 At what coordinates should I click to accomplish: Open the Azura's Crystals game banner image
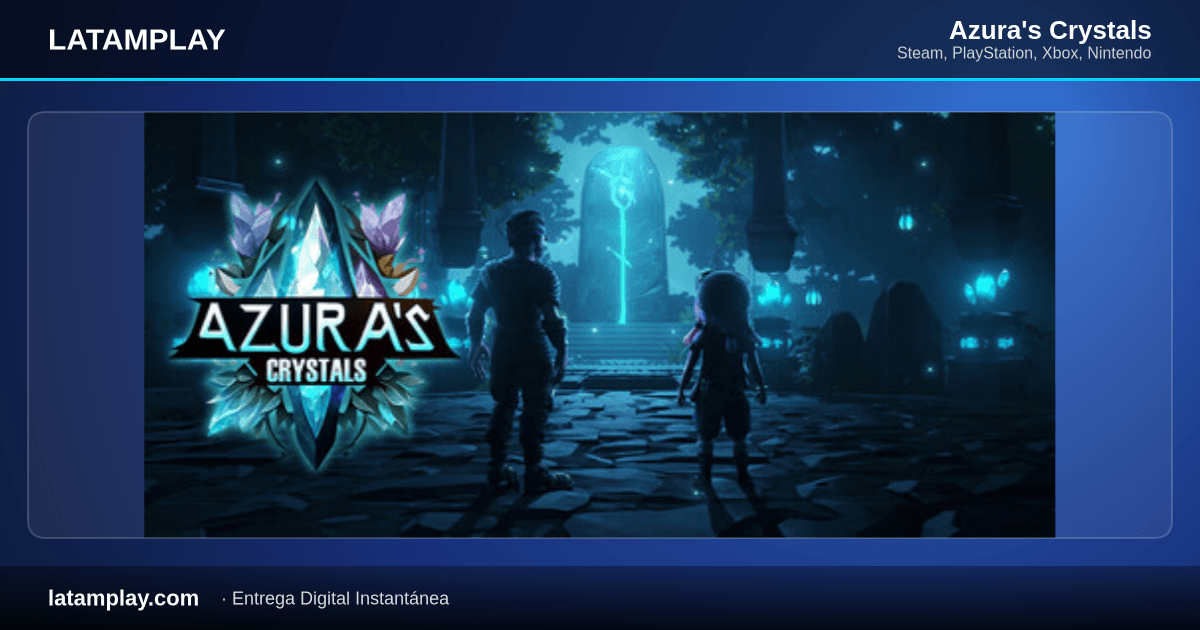[599, 325]
